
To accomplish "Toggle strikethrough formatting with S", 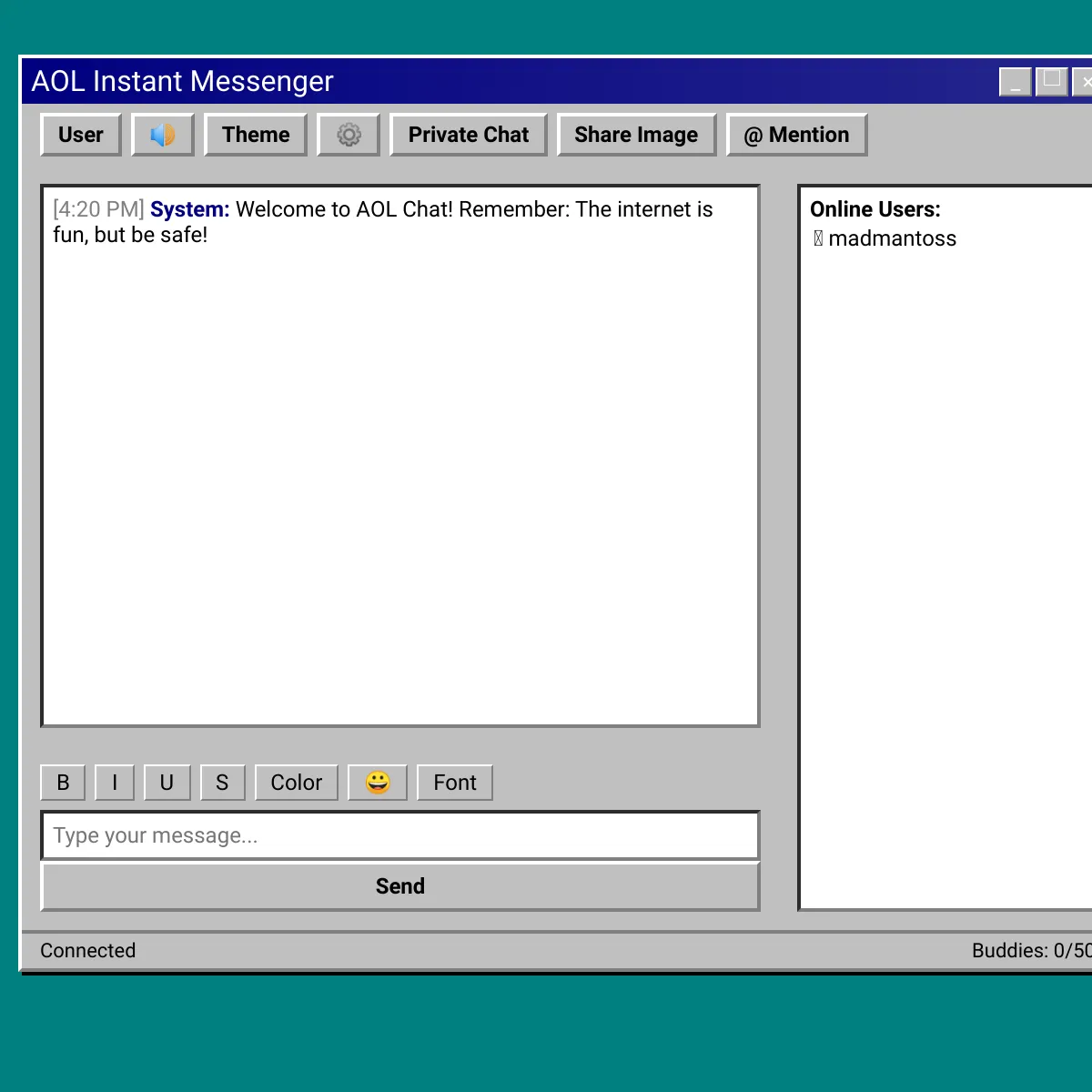I will tap(222, 783).
